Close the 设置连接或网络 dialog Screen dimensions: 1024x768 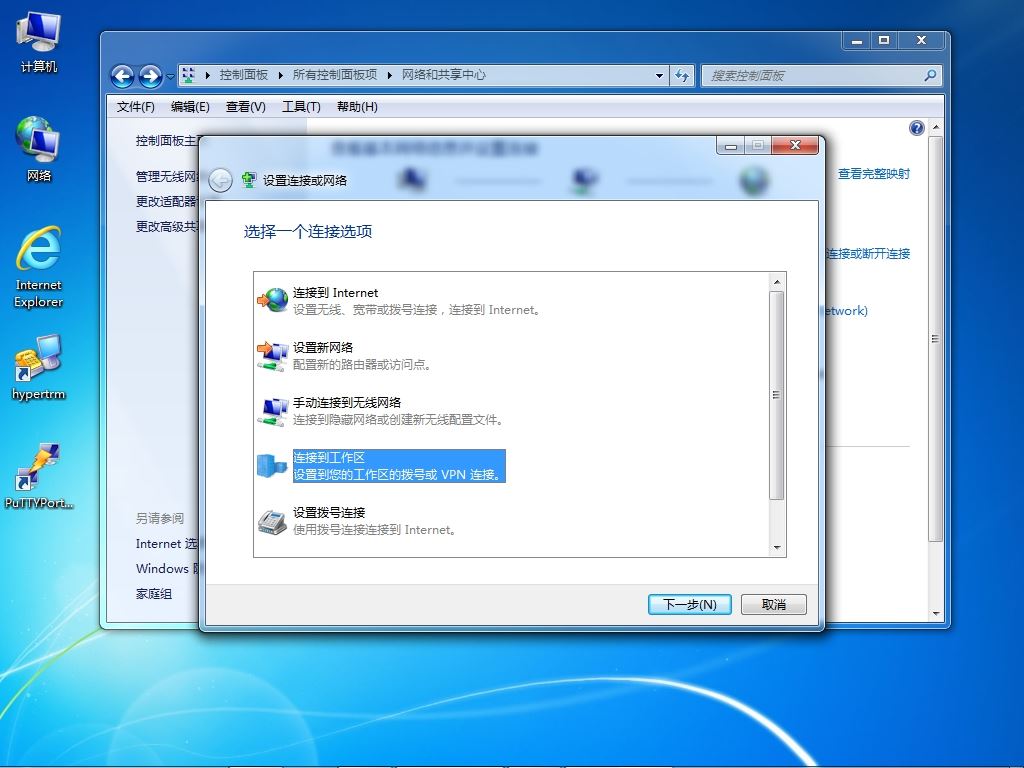tap(795, 145)
